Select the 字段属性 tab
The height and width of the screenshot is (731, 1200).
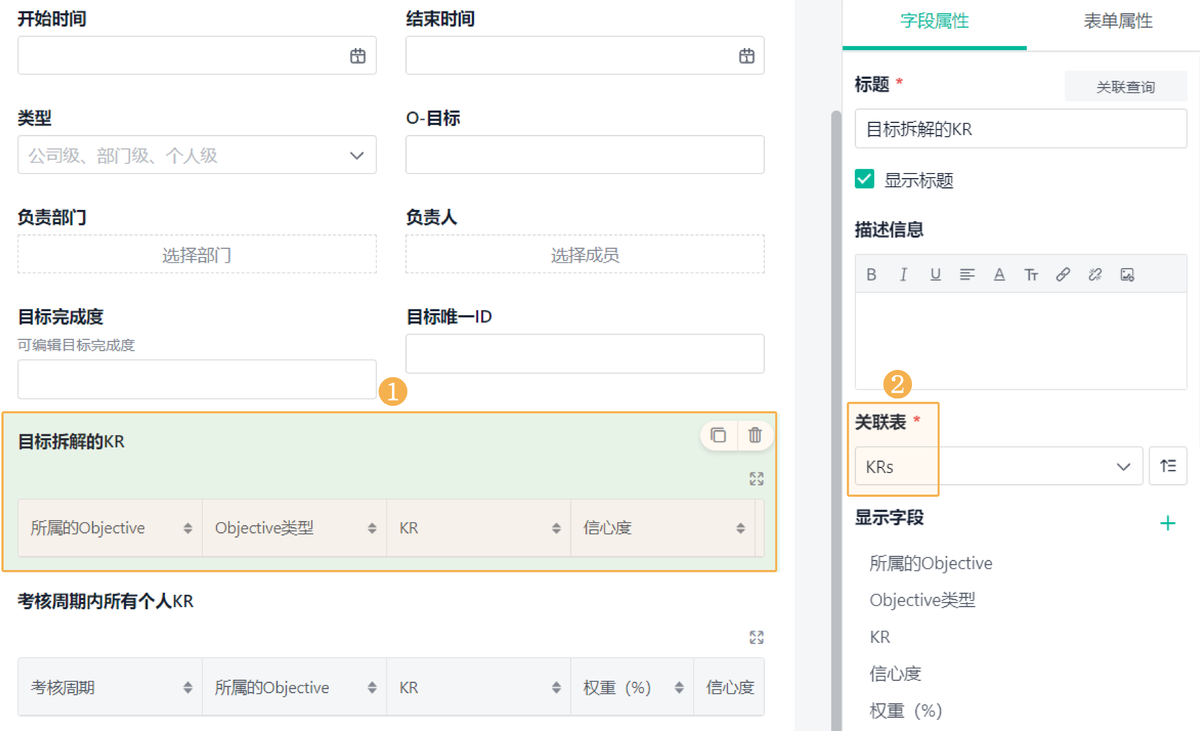[x=934, y=21]
